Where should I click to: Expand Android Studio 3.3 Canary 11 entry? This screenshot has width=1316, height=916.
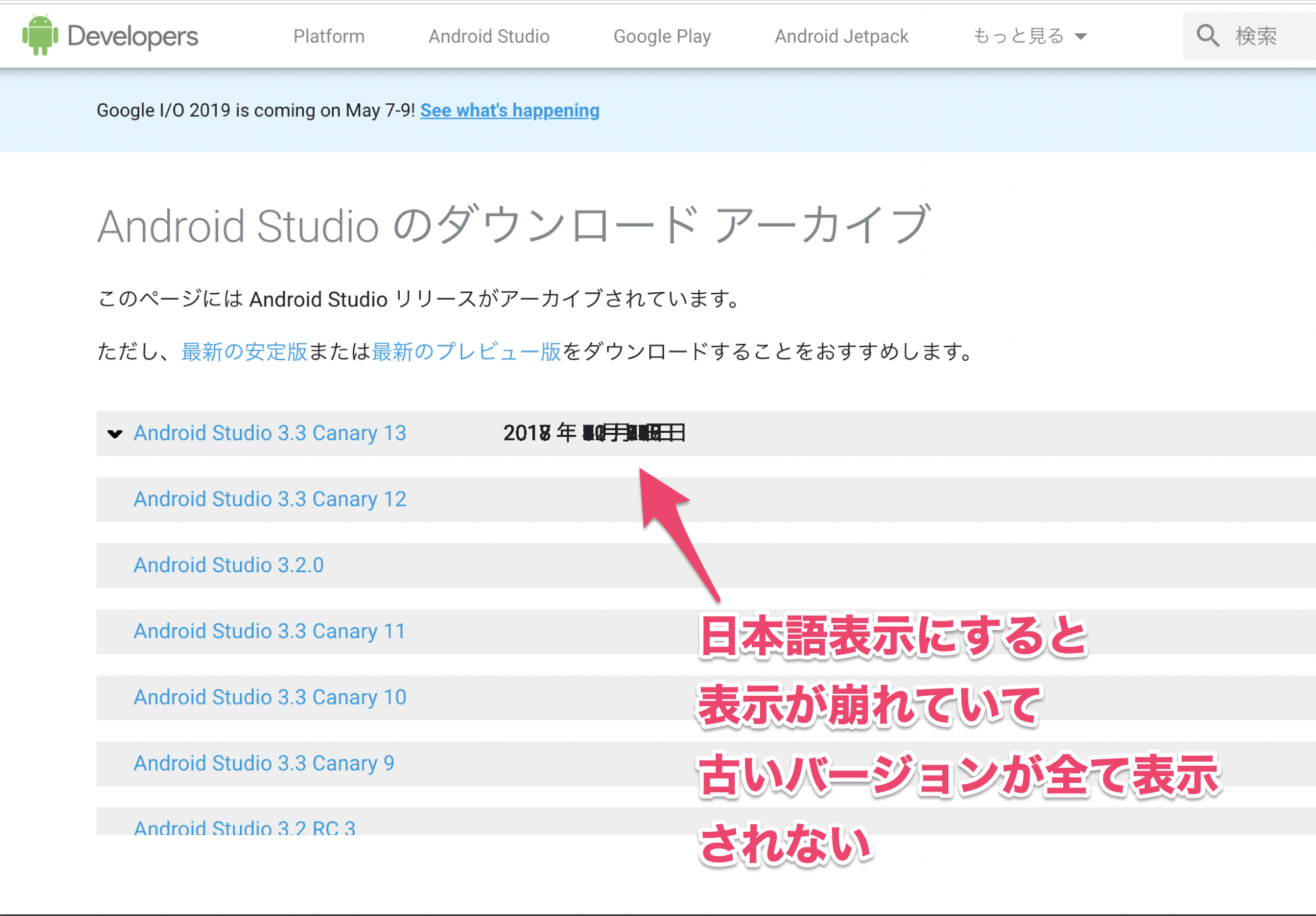click(269, 631)
